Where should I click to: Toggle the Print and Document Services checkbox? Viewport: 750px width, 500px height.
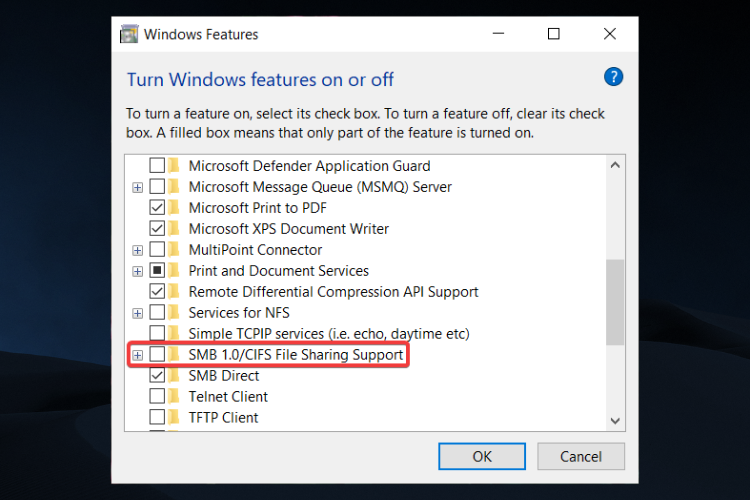pos(157,271)
